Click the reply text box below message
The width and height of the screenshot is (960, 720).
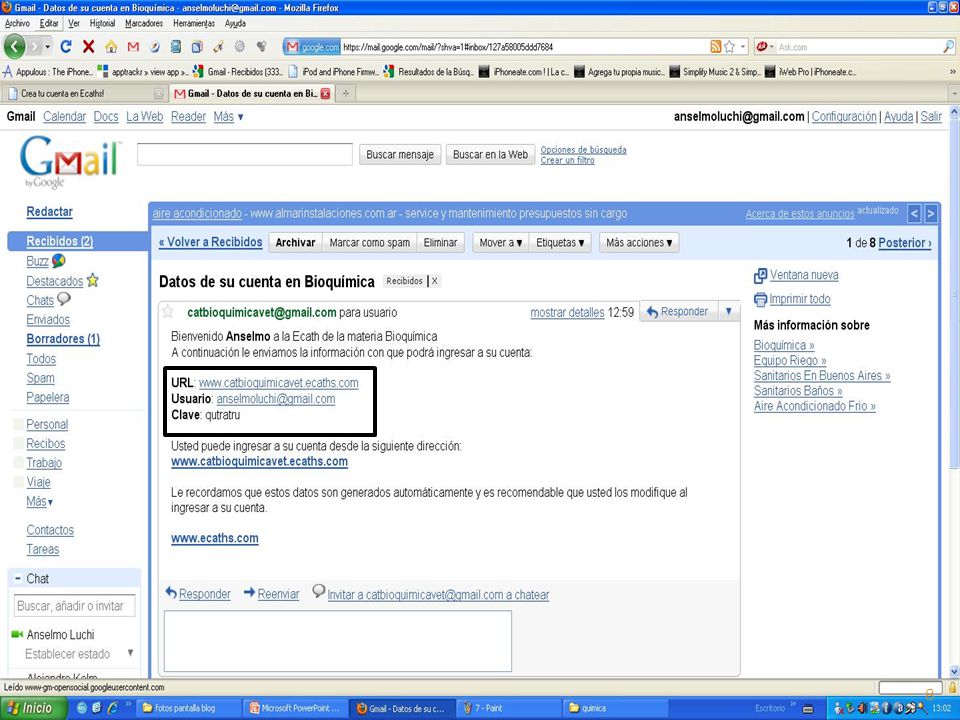[337, 641]
